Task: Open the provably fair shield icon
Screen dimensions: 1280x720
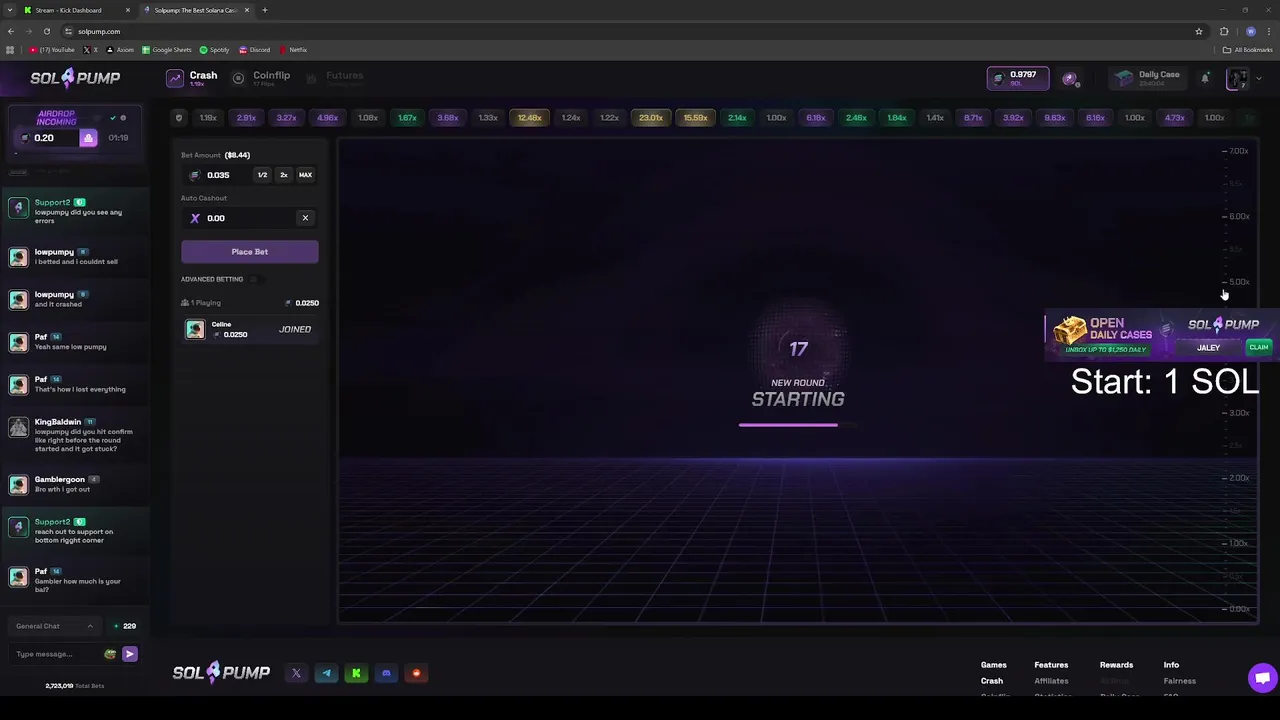Action: (x=179, y=118)
